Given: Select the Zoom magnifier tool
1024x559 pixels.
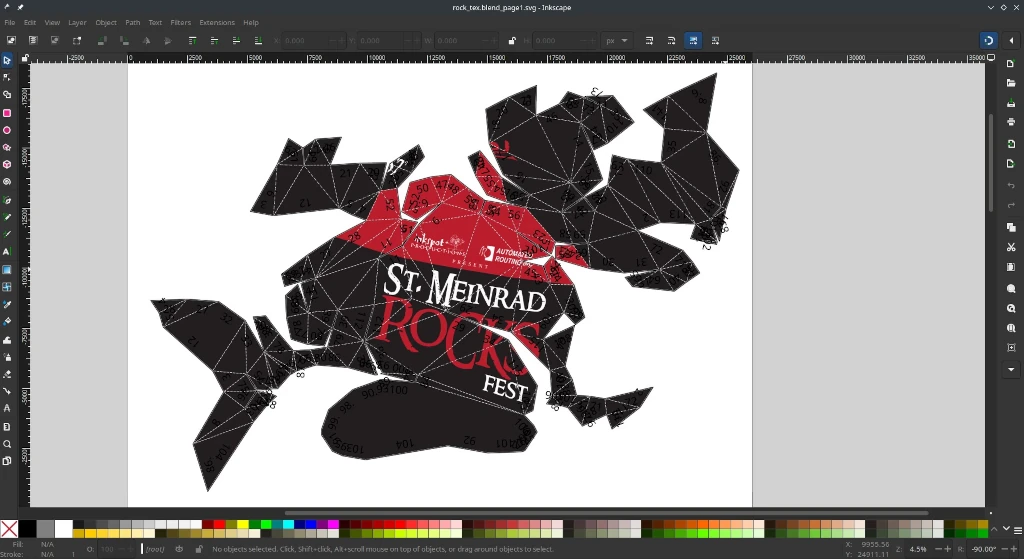Looking at the screenshot, I should tap(7, 443).
